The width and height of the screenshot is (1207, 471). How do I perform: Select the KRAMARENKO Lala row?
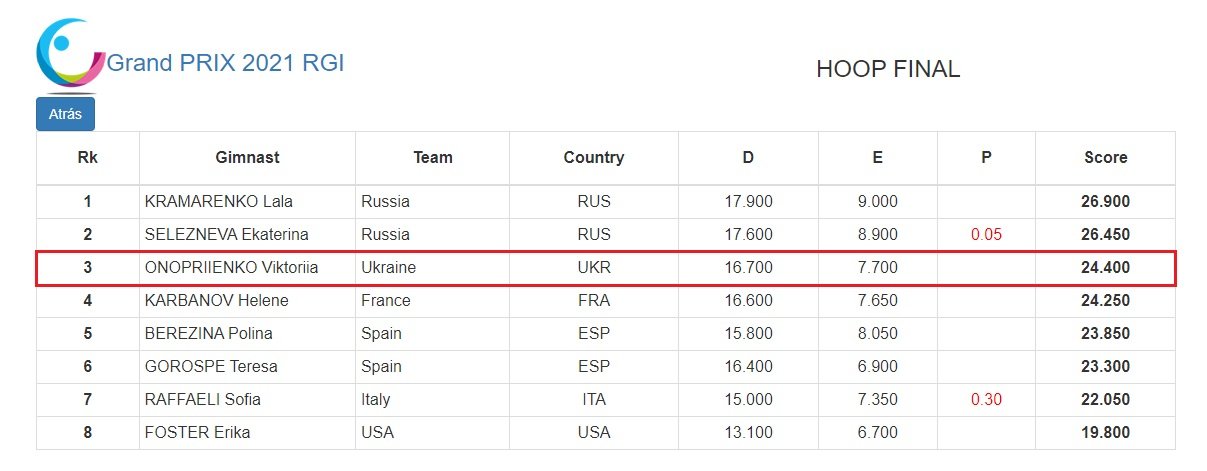click(218, 202)
